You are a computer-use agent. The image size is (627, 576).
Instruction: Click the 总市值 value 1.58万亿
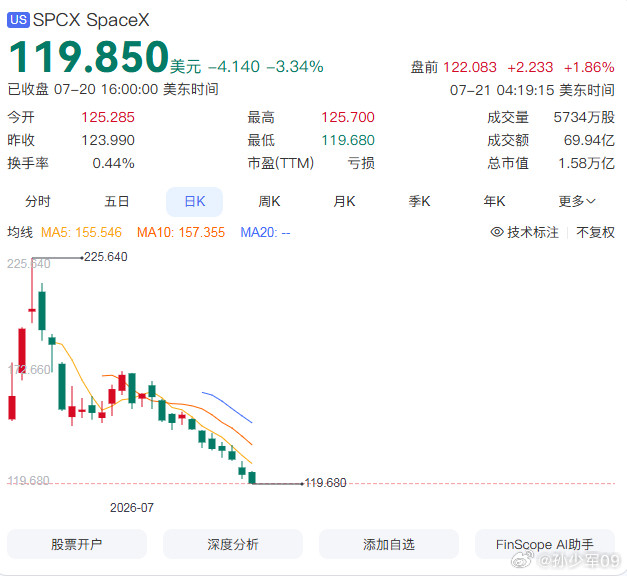tap(586, 163)
